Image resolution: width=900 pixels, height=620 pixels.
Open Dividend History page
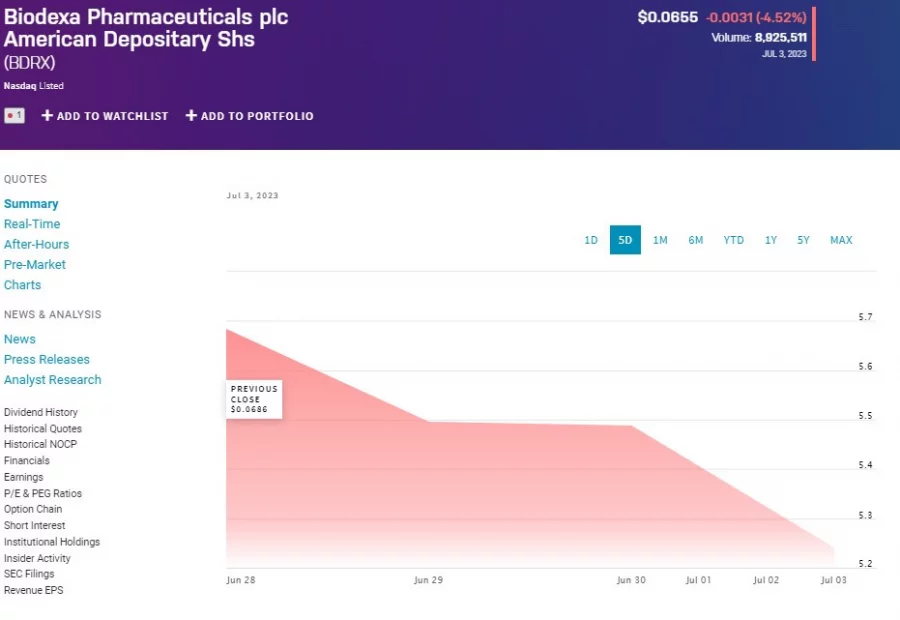click(x=41, y=412)
